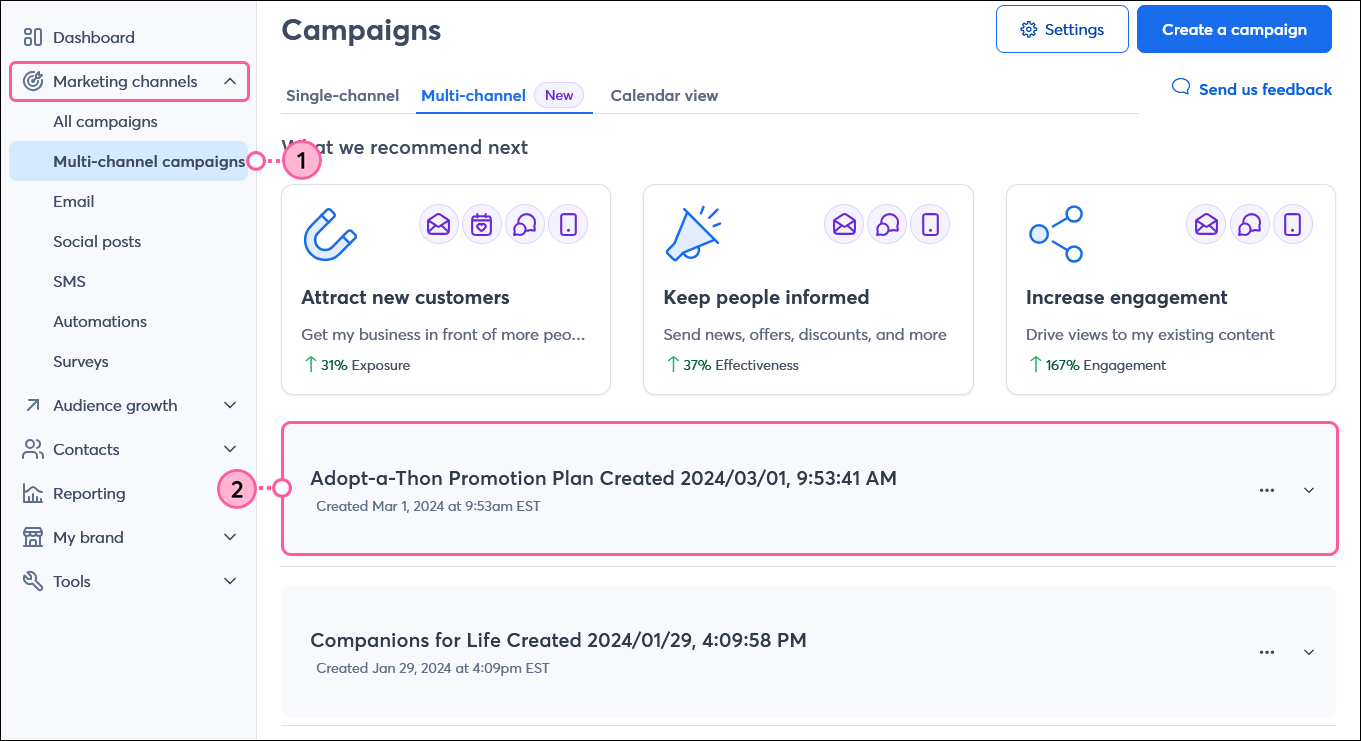Click the mobile phone icon on Keep people informed
The height and width of the screenshot is (741, 1361).
(930, 224)
